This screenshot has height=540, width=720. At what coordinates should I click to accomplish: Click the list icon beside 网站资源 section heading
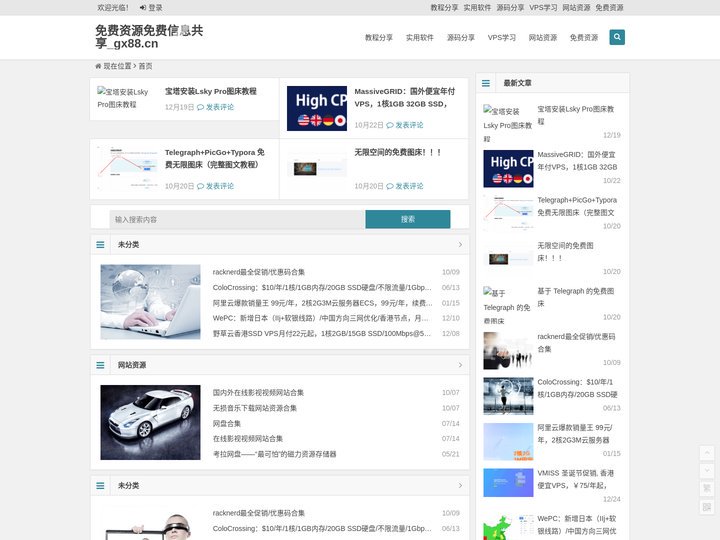tap(100, 365)
